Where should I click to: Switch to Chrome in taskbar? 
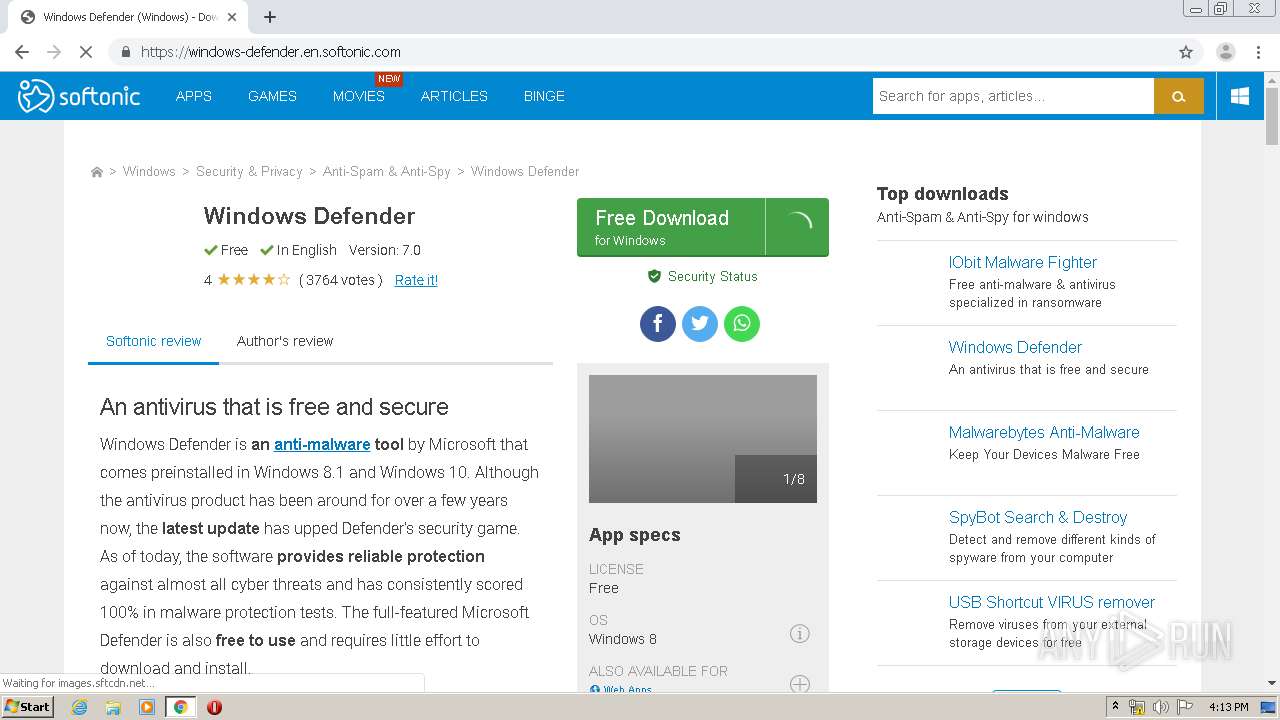tap(180, 707)
